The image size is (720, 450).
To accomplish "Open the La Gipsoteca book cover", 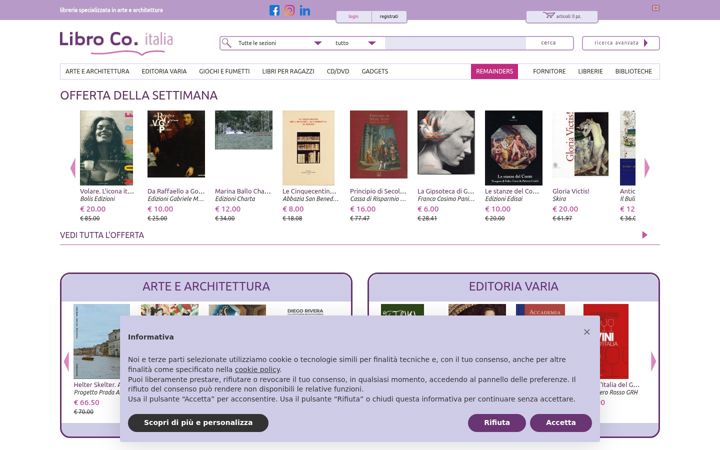I will [x=446, y=142].
